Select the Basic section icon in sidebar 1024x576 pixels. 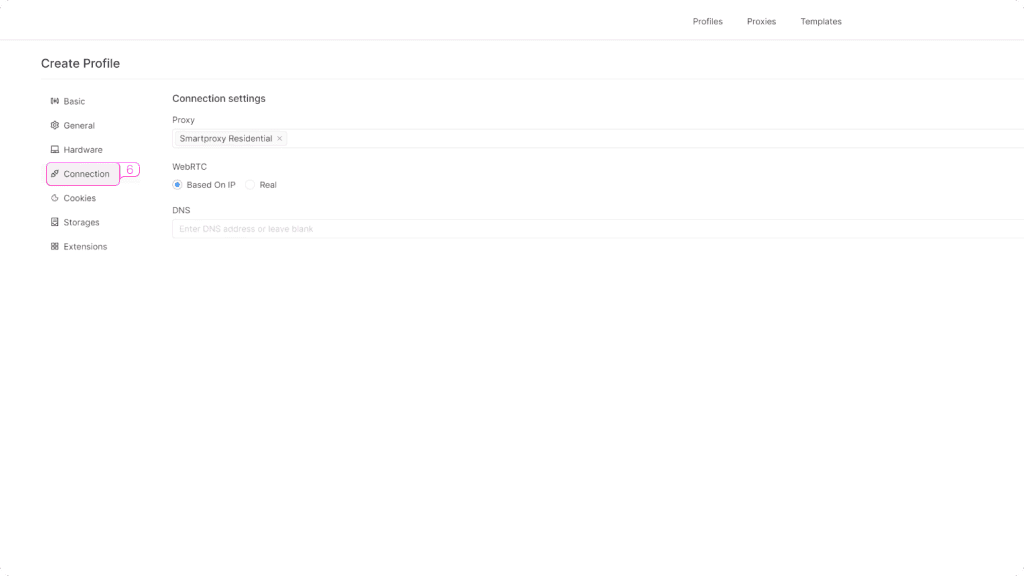tap(55, 101)
